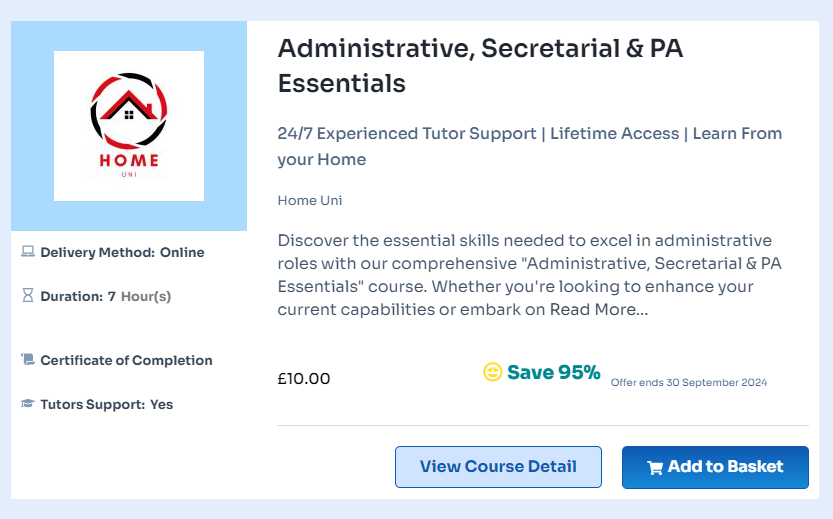Click the graduation cap Tutors Support icon
This screenshot has height=519, width=833.
pos(28,404)
